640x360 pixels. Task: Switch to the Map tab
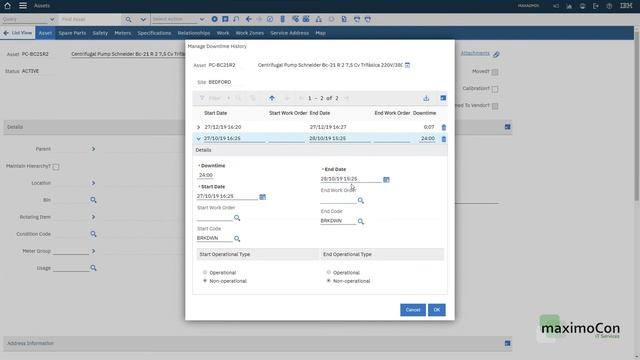coord(320,33)
